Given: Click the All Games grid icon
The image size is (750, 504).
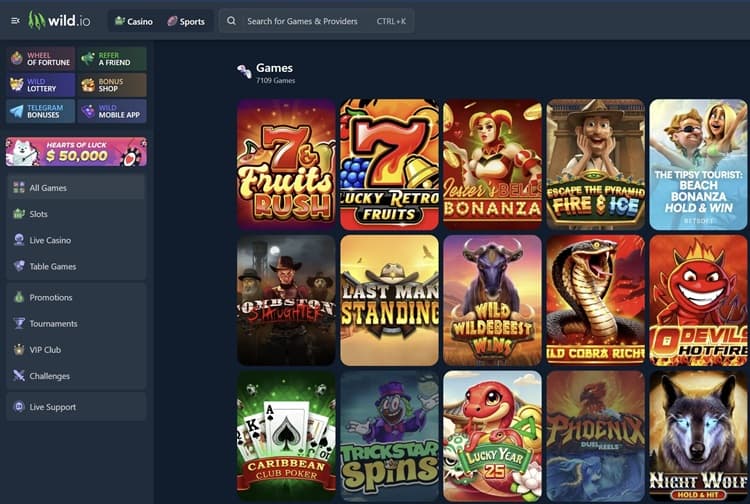Looking at the screenshot, I should coord(19,187).
